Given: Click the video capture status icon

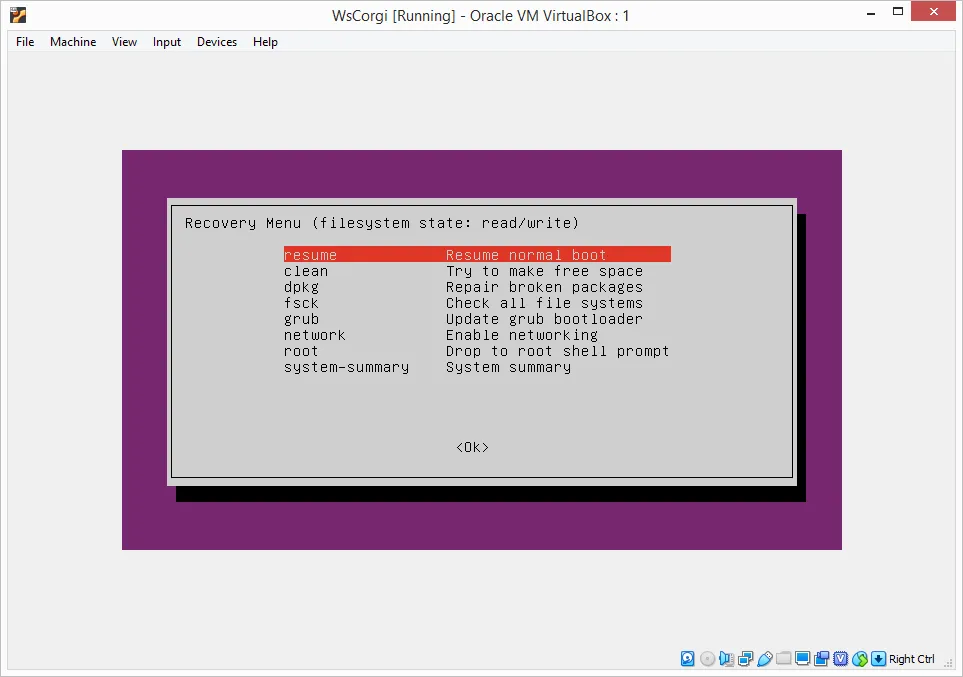Looking at the screenshot, I should tap(822, 659).
